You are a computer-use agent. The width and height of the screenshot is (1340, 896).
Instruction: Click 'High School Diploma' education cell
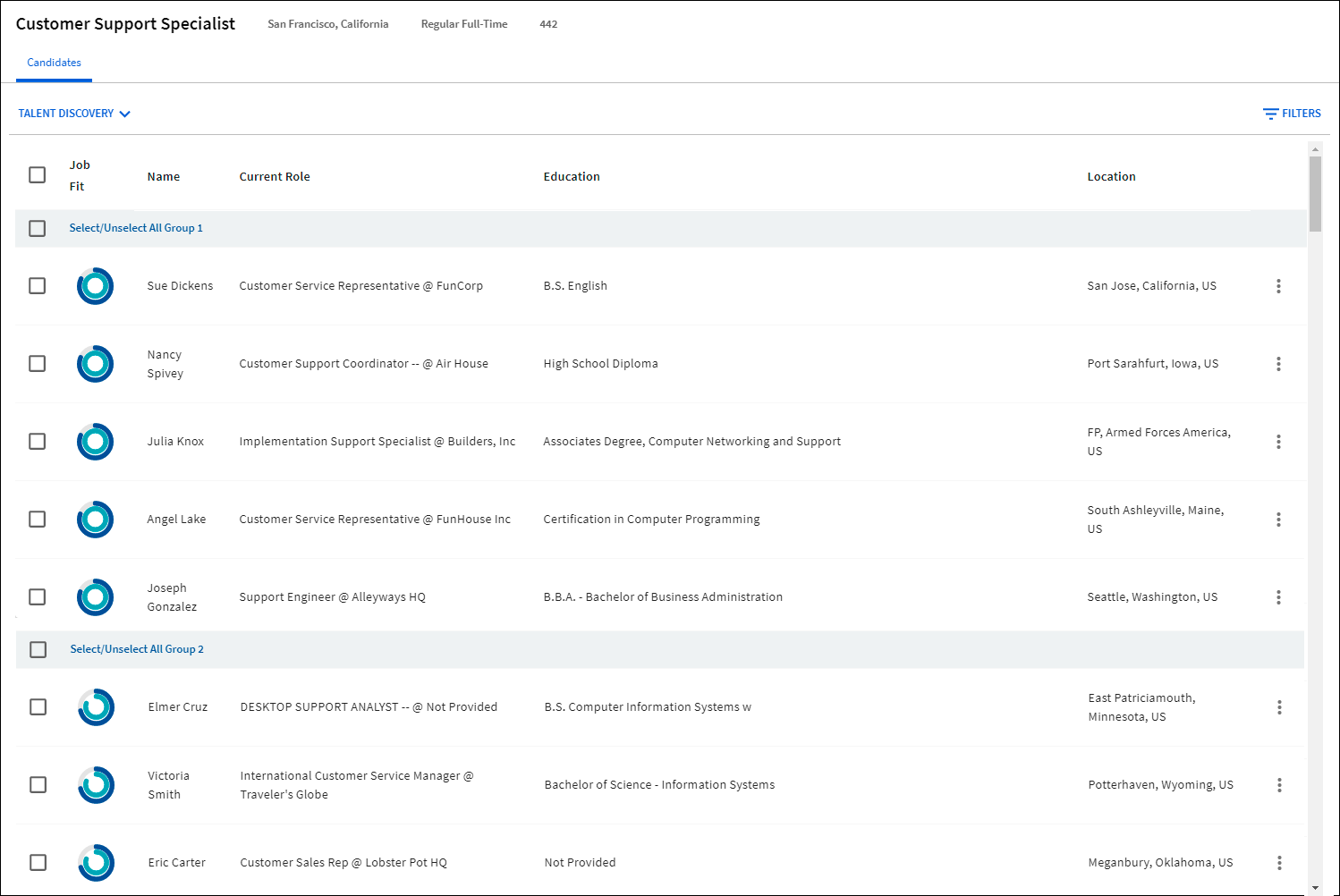(x=600, y=364)
